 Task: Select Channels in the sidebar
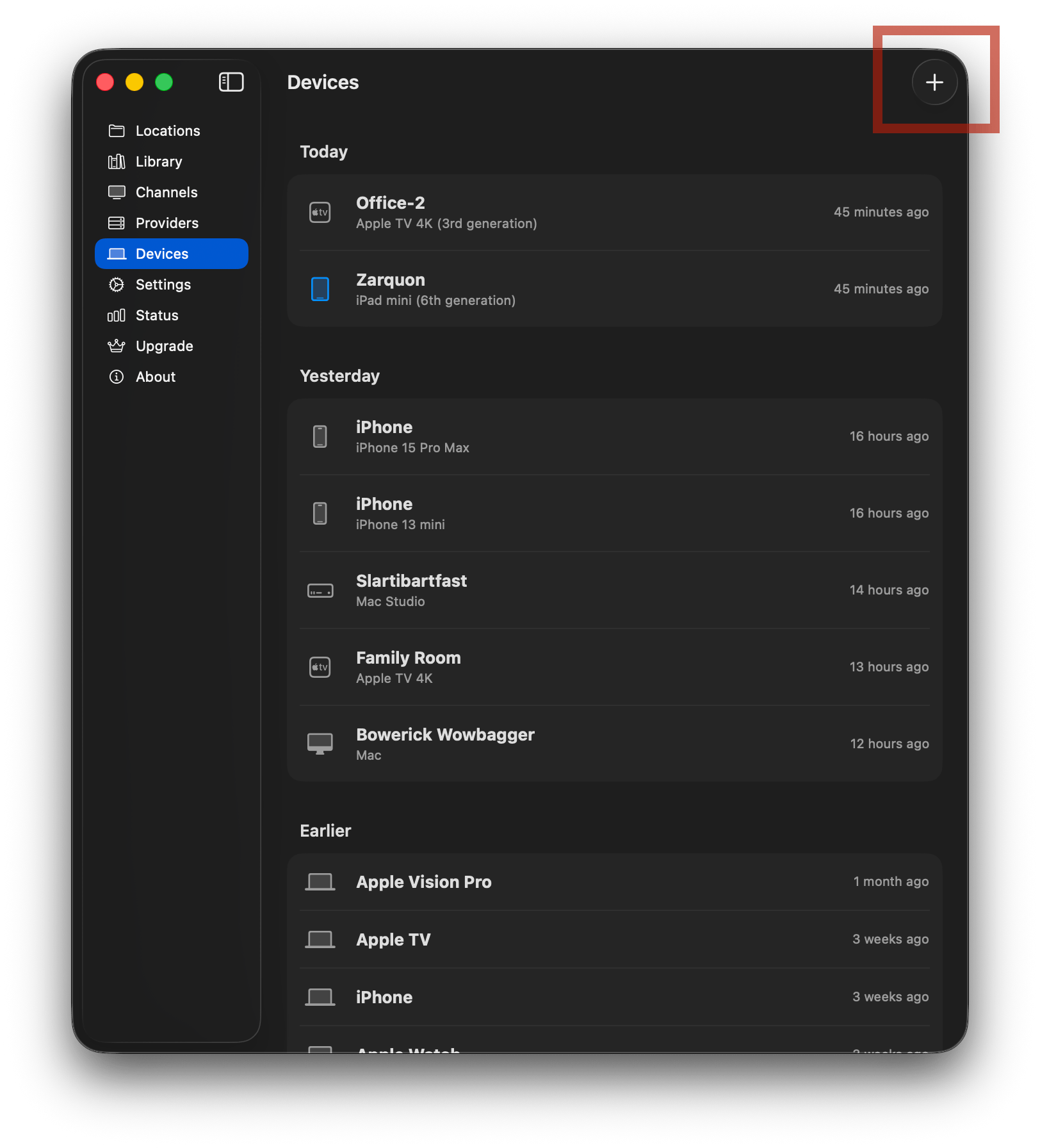167,192
